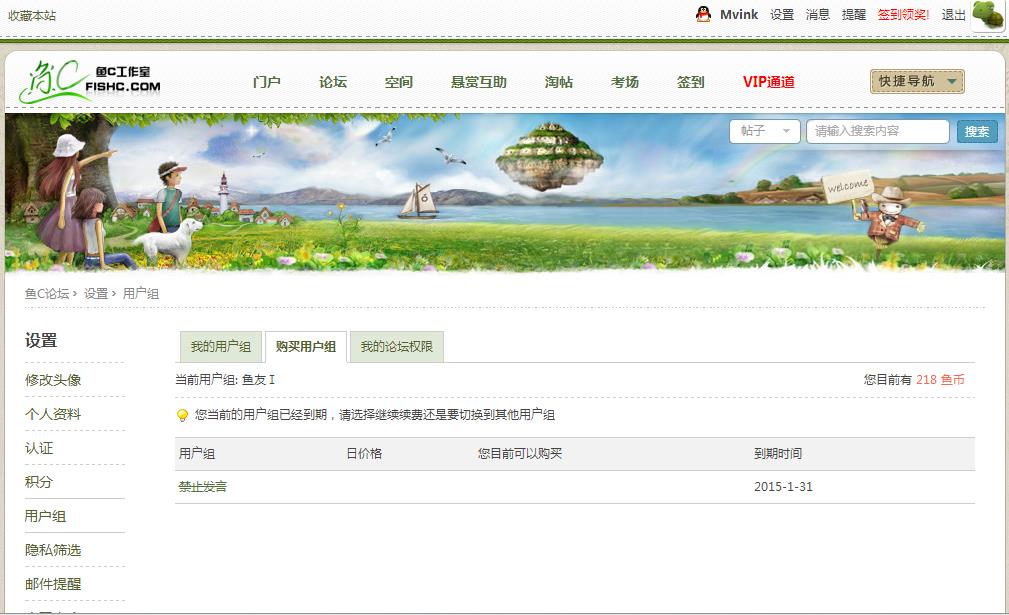This screenshot has height=615, width=1009.
Task: Open the 帖子 search type dropdown
Action: click(x=764, y=131)
